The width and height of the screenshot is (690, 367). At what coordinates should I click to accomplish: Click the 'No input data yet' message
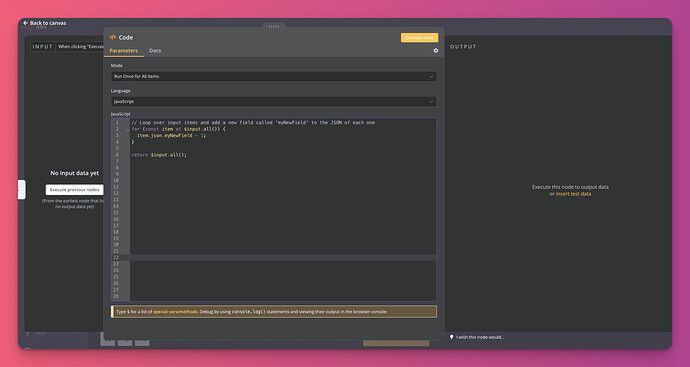(x=74, y=173)
